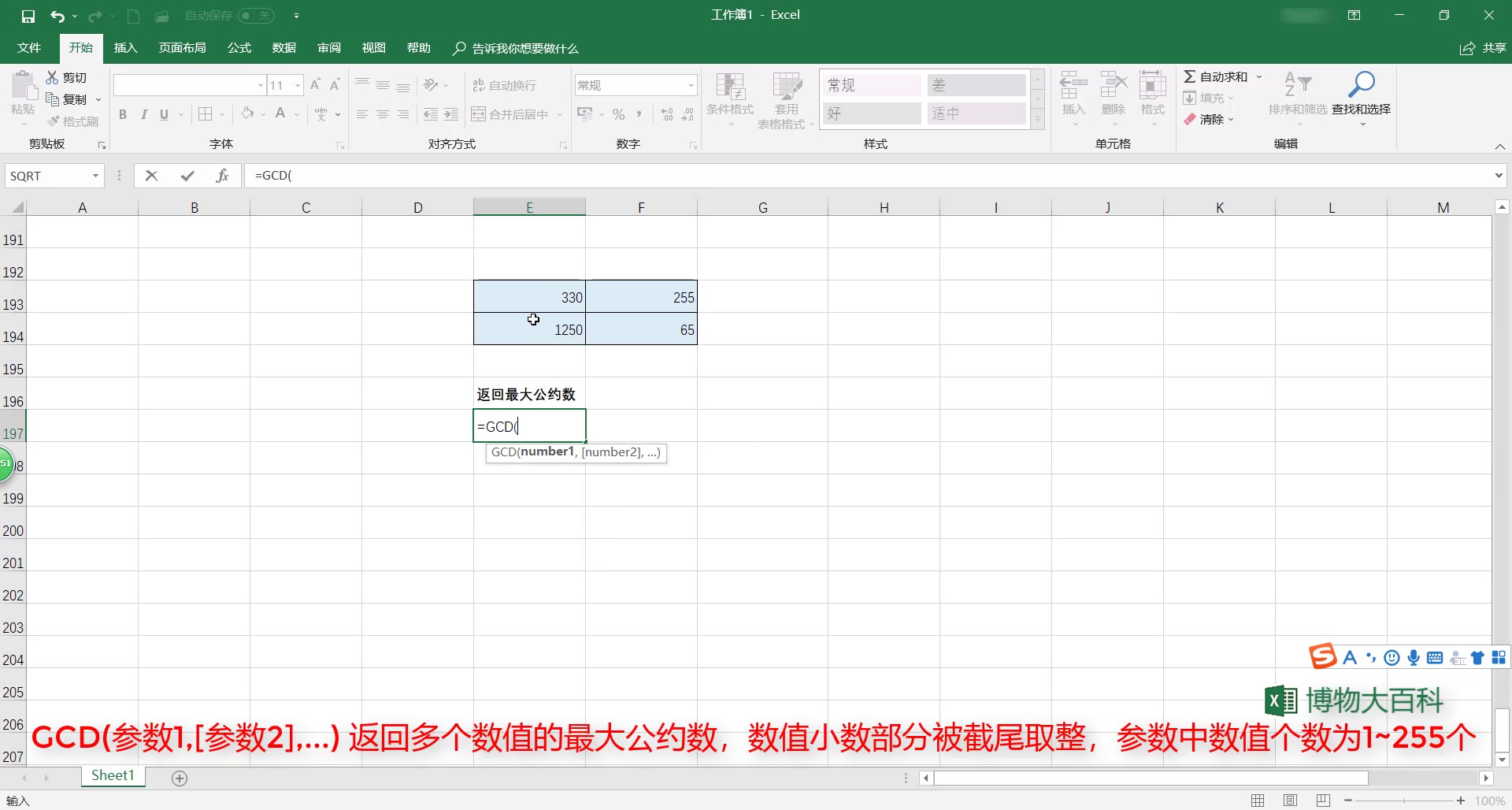Toggle italic formatting
Image resolution: width=1512 pixels, height=810 pixels.
point(143,114)
